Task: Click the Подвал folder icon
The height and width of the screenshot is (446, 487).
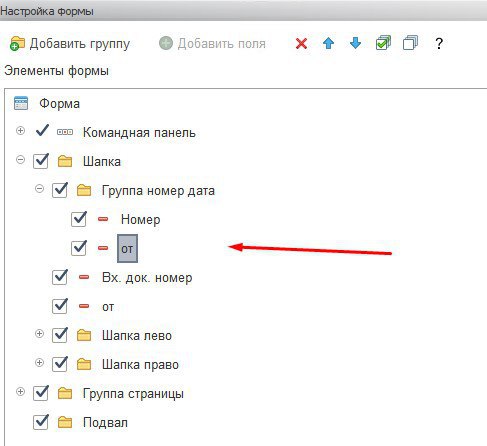Action: point(65,422)
